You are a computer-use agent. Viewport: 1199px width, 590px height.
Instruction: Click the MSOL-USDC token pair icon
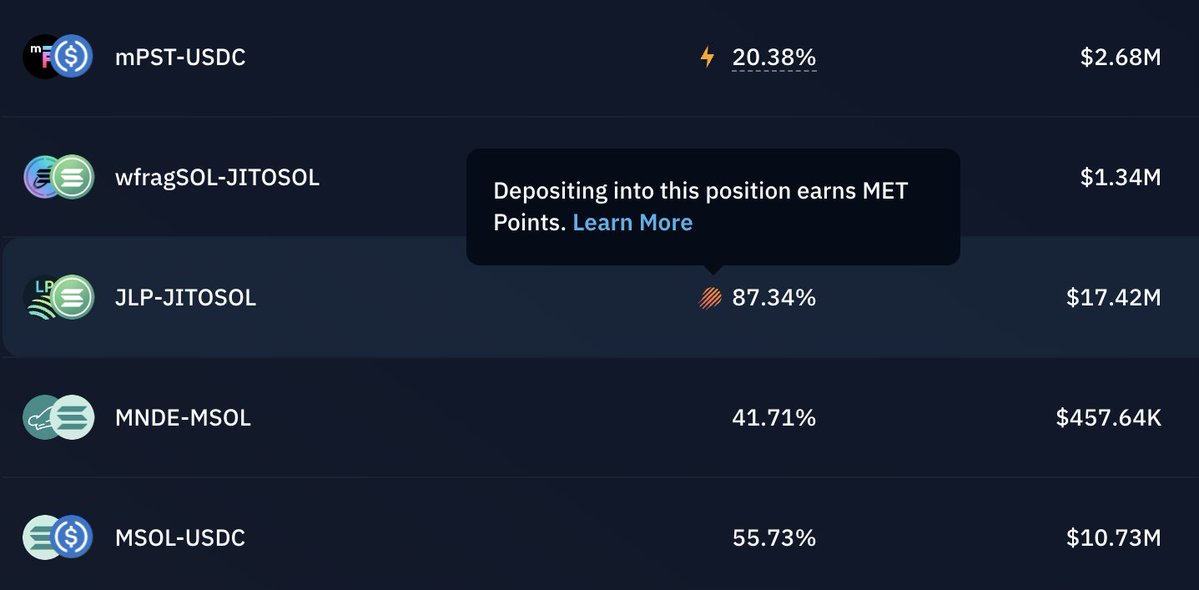[x=57, y=537]
